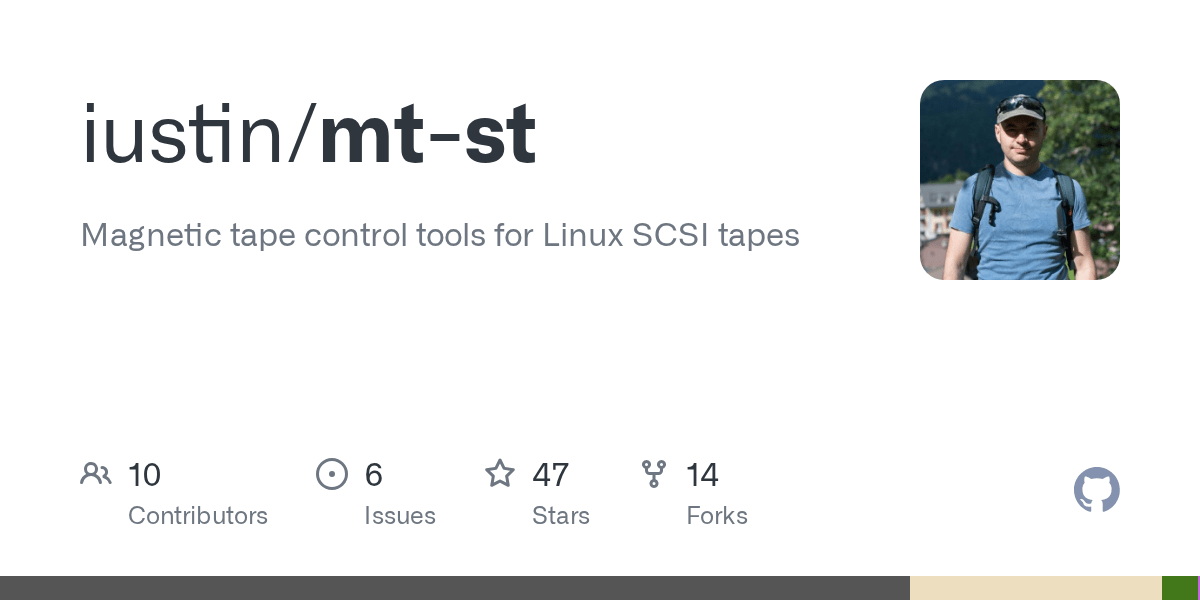
Task: Click the iustin owner name
Action: pyautogui.click(x=182, y=135)
